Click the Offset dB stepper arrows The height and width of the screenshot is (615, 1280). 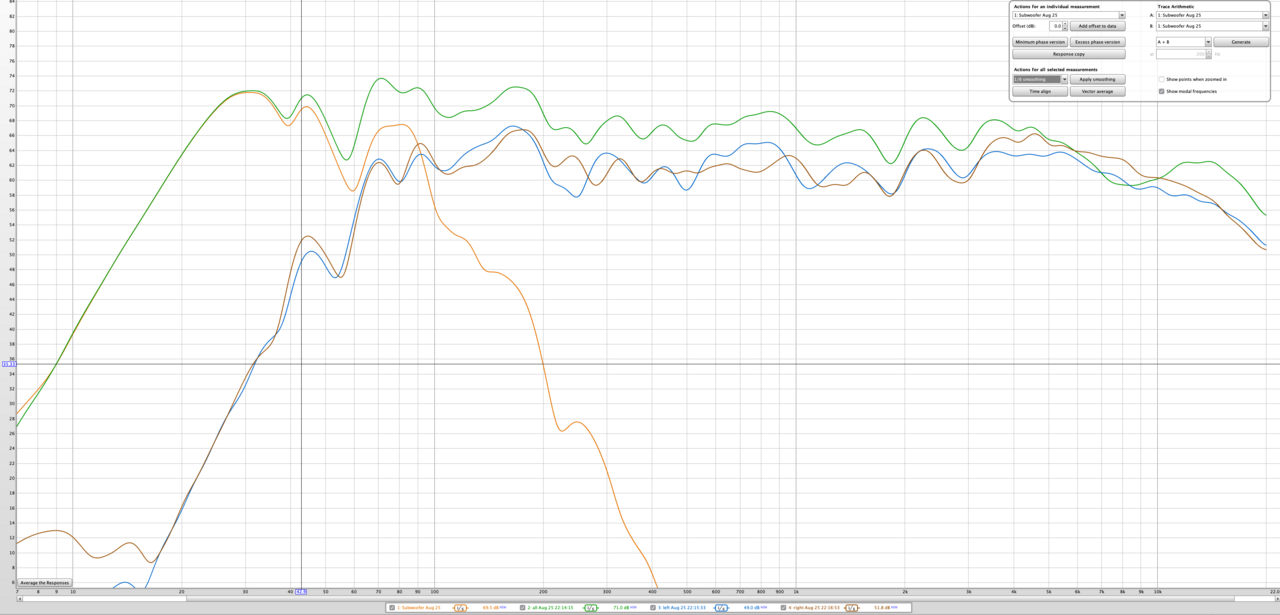(x=1065, y=26)
